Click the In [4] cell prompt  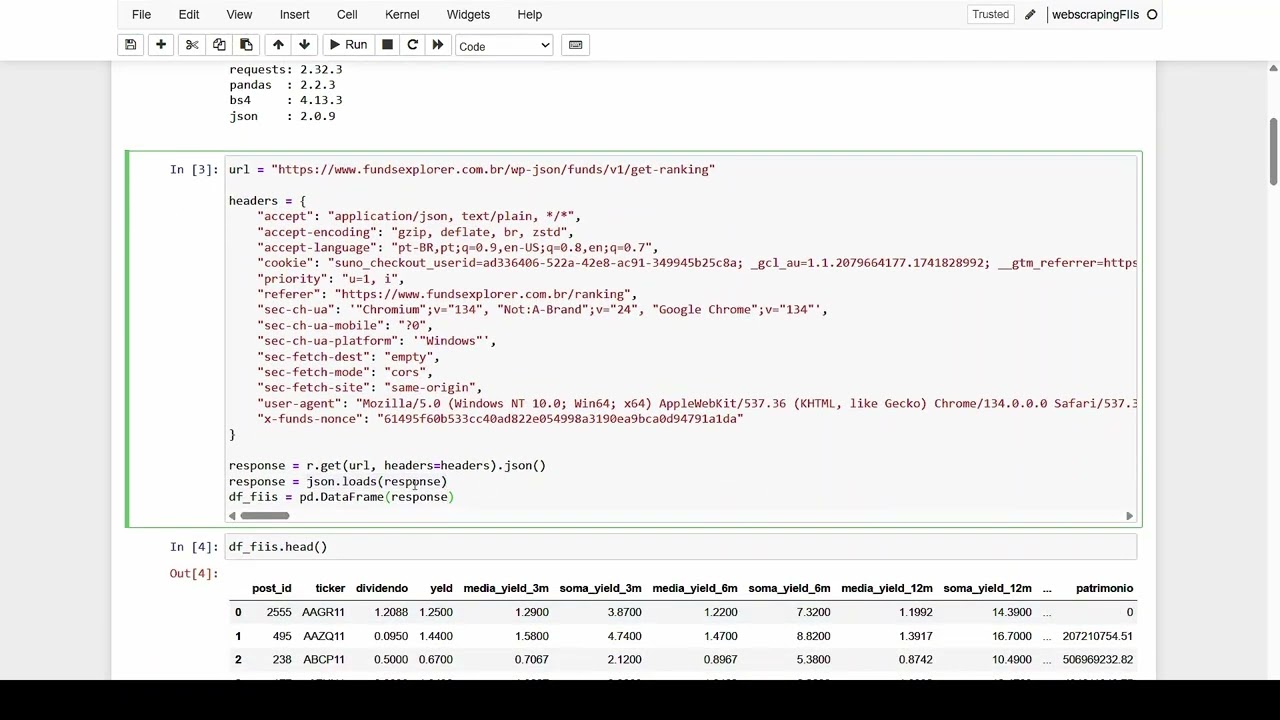193,546
